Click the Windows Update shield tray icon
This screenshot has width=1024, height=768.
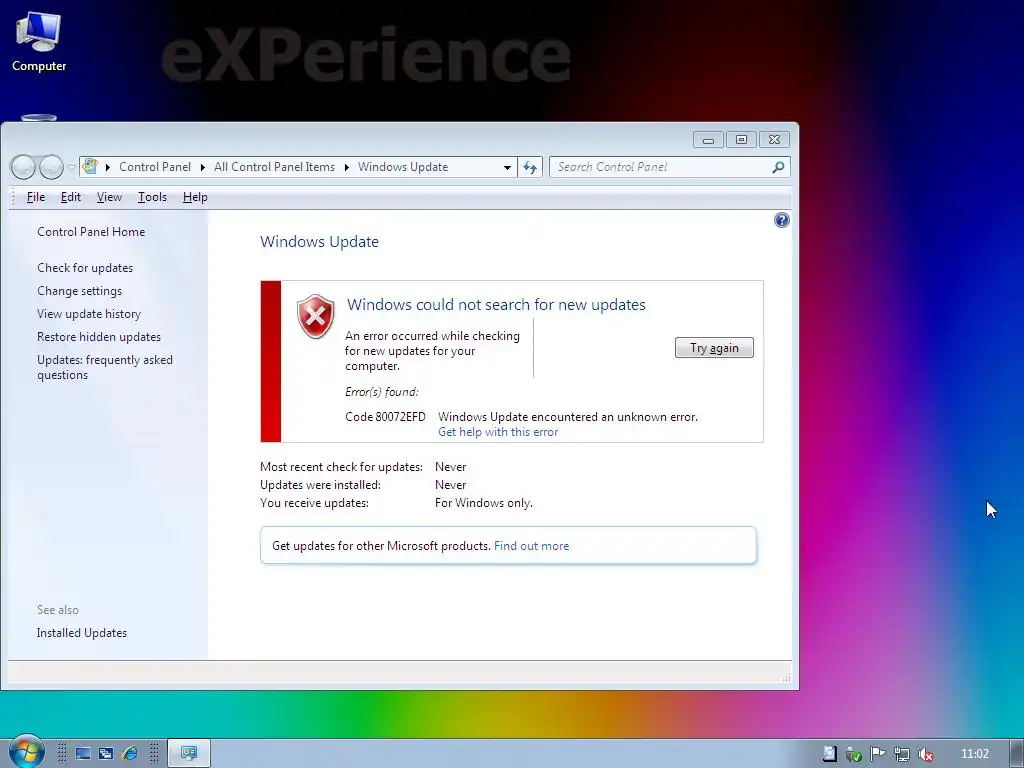(x=854, y=754)
